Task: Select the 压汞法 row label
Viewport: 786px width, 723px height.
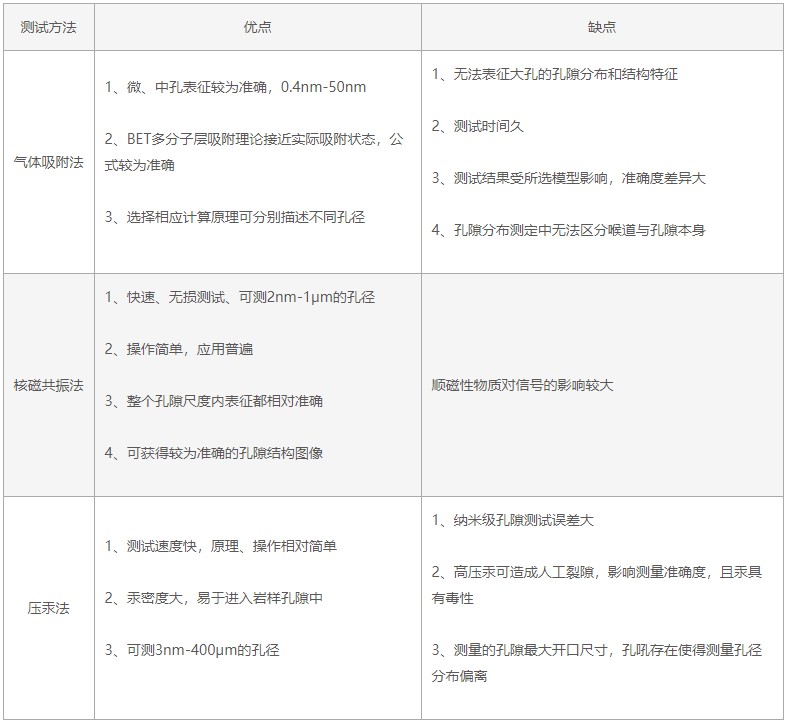Action: [47, 608]
